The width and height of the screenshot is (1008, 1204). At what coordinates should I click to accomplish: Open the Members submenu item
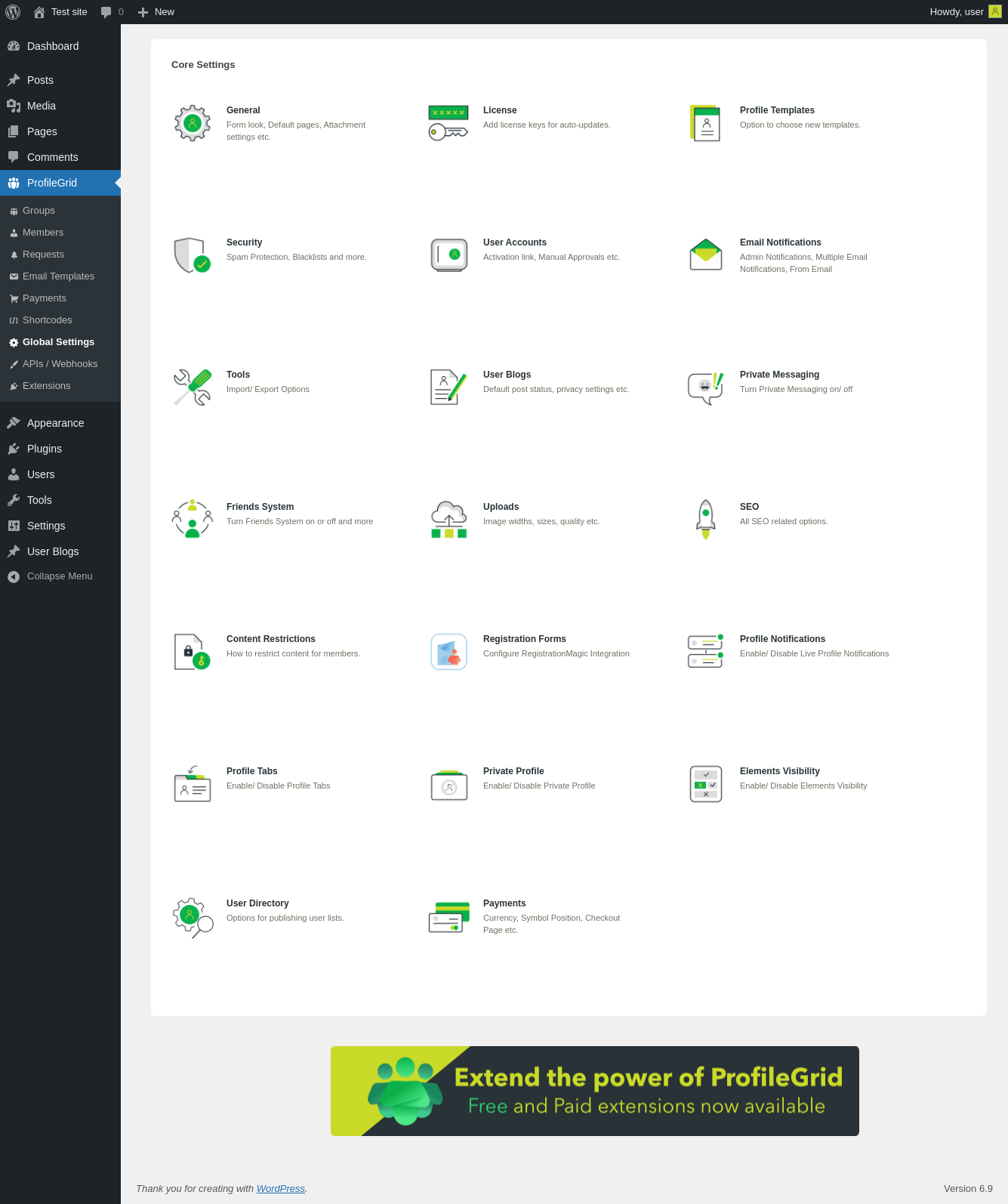(x=60, y=233)
